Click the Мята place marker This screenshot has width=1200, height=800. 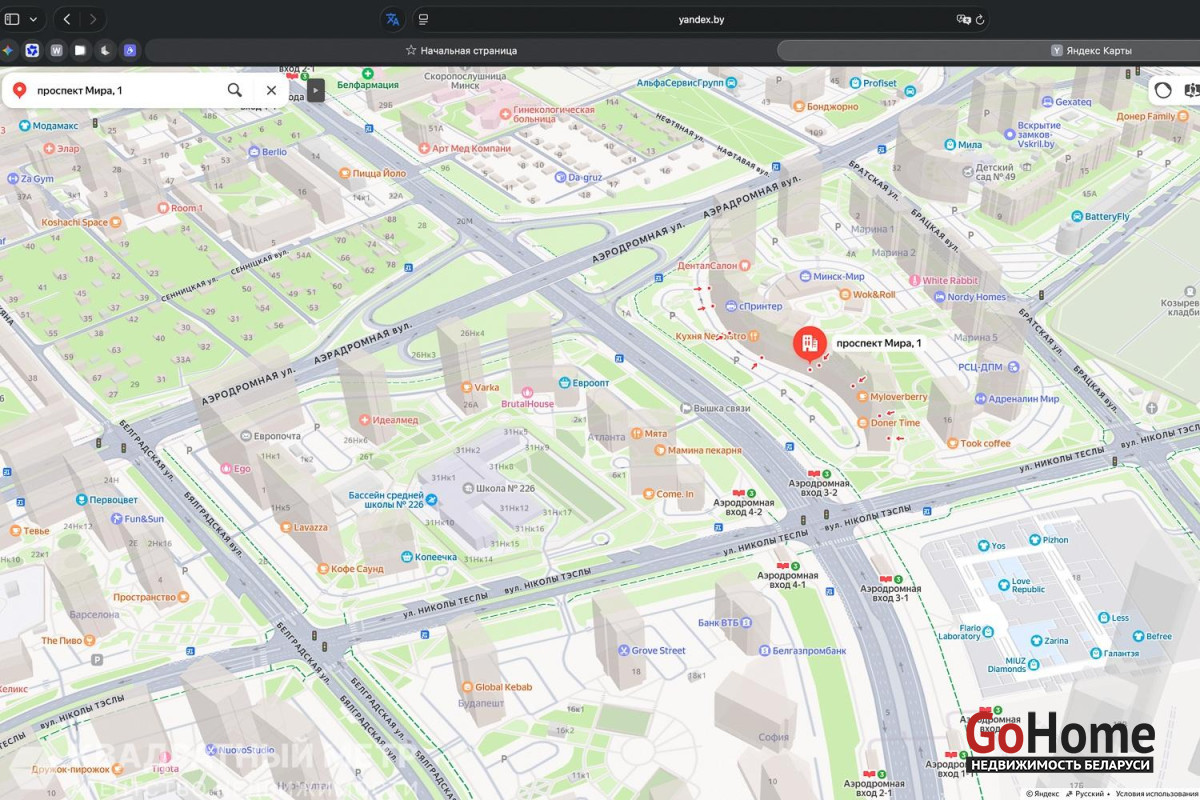click(636, 434)
